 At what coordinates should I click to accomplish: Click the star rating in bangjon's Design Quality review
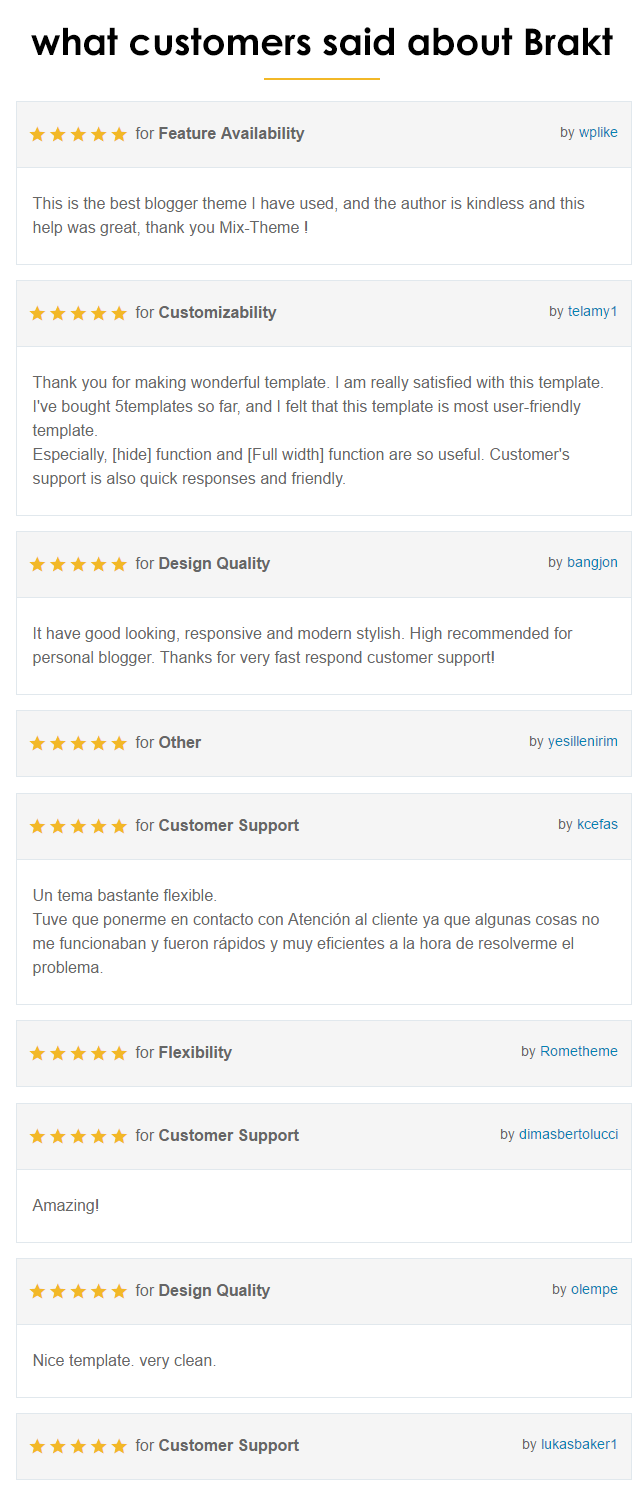pyautogui.click(x=78, y=564)
